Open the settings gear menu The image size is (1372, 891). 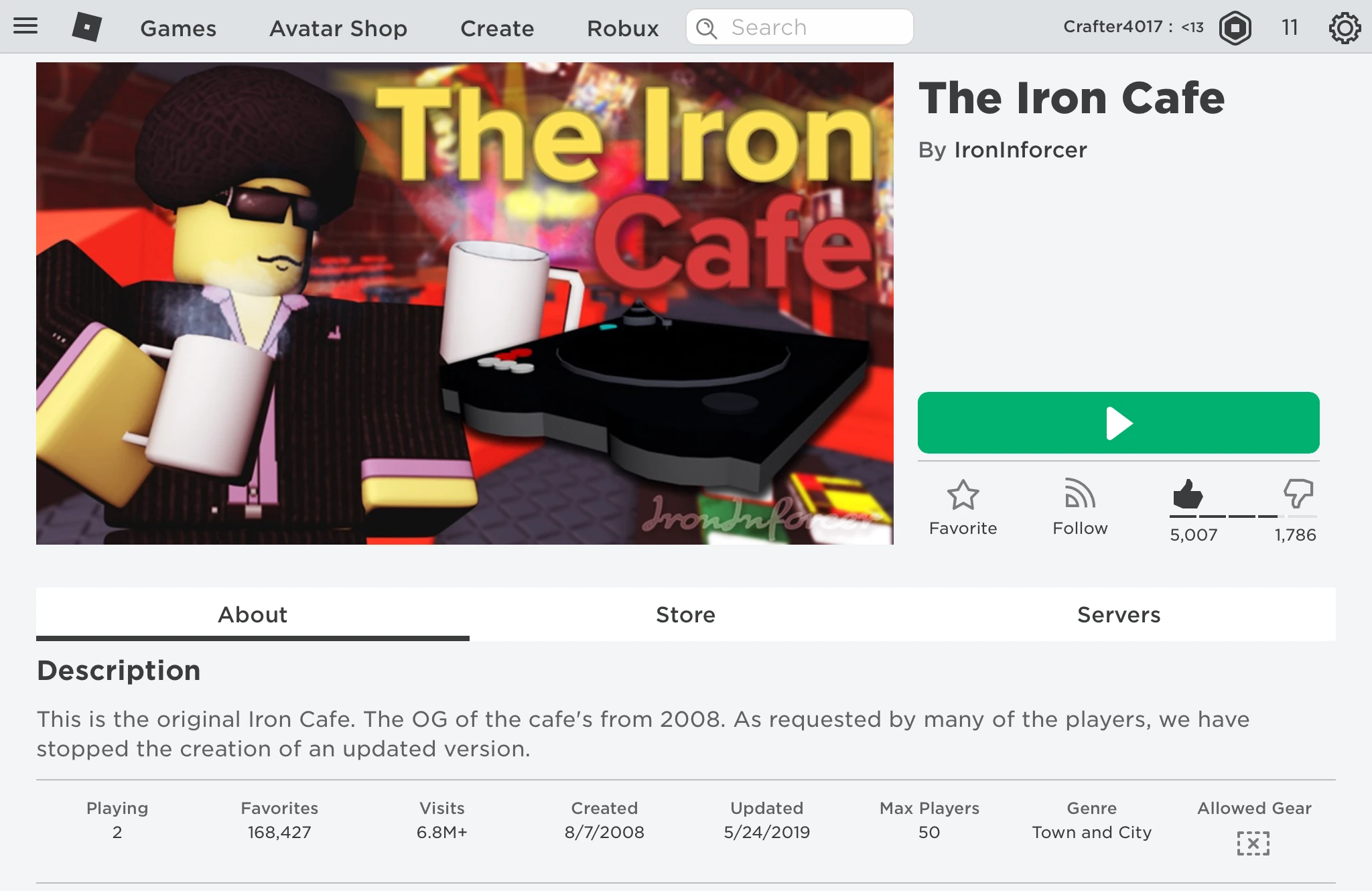click(x=1345, y=28)
